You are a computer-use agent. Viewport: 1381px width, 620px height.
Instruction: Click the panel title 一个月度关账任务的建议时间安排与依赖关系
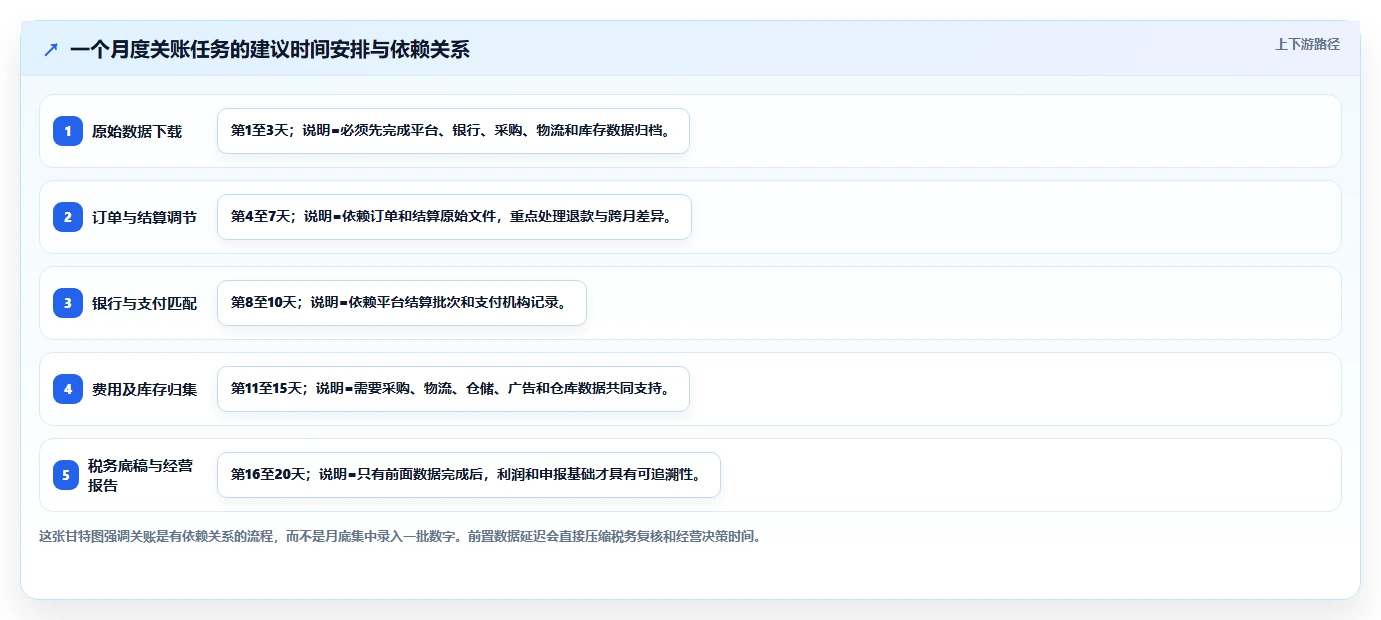pos(270,50)
